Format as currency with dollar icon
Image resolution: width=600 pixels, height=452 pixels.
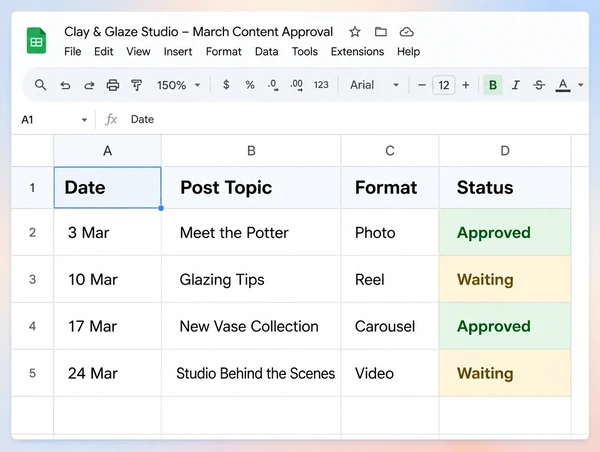pos(226,85)
